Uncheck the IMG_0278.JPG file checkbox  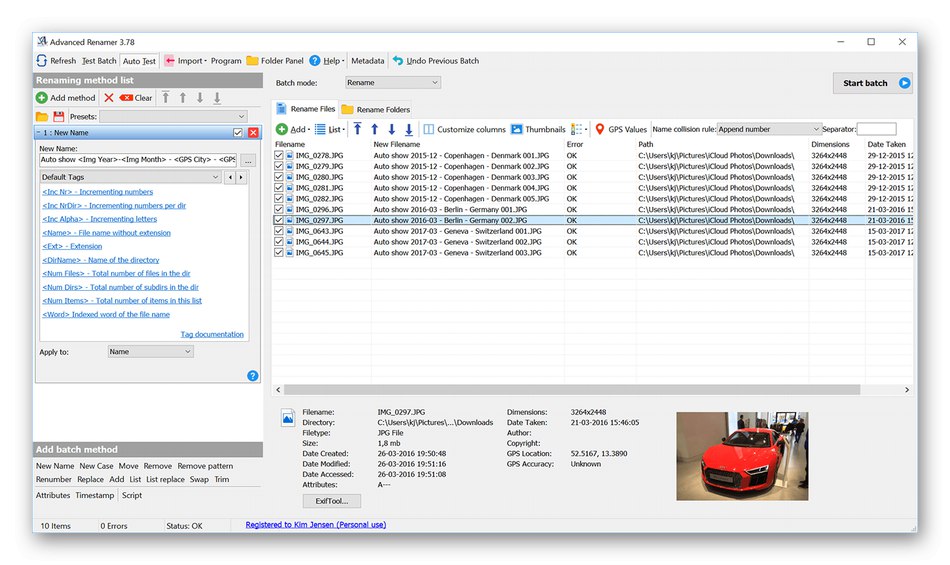[280, 156]
